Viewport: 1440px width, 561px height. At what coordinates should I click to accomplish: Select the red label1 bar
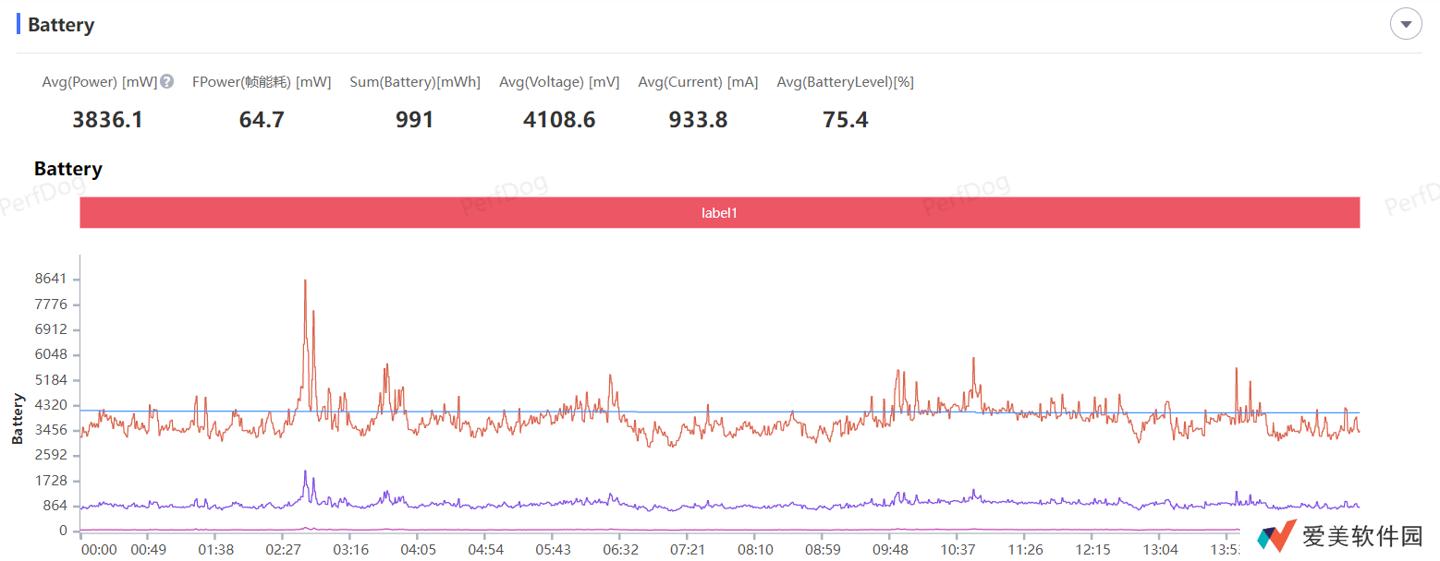(x=719, y=213)
